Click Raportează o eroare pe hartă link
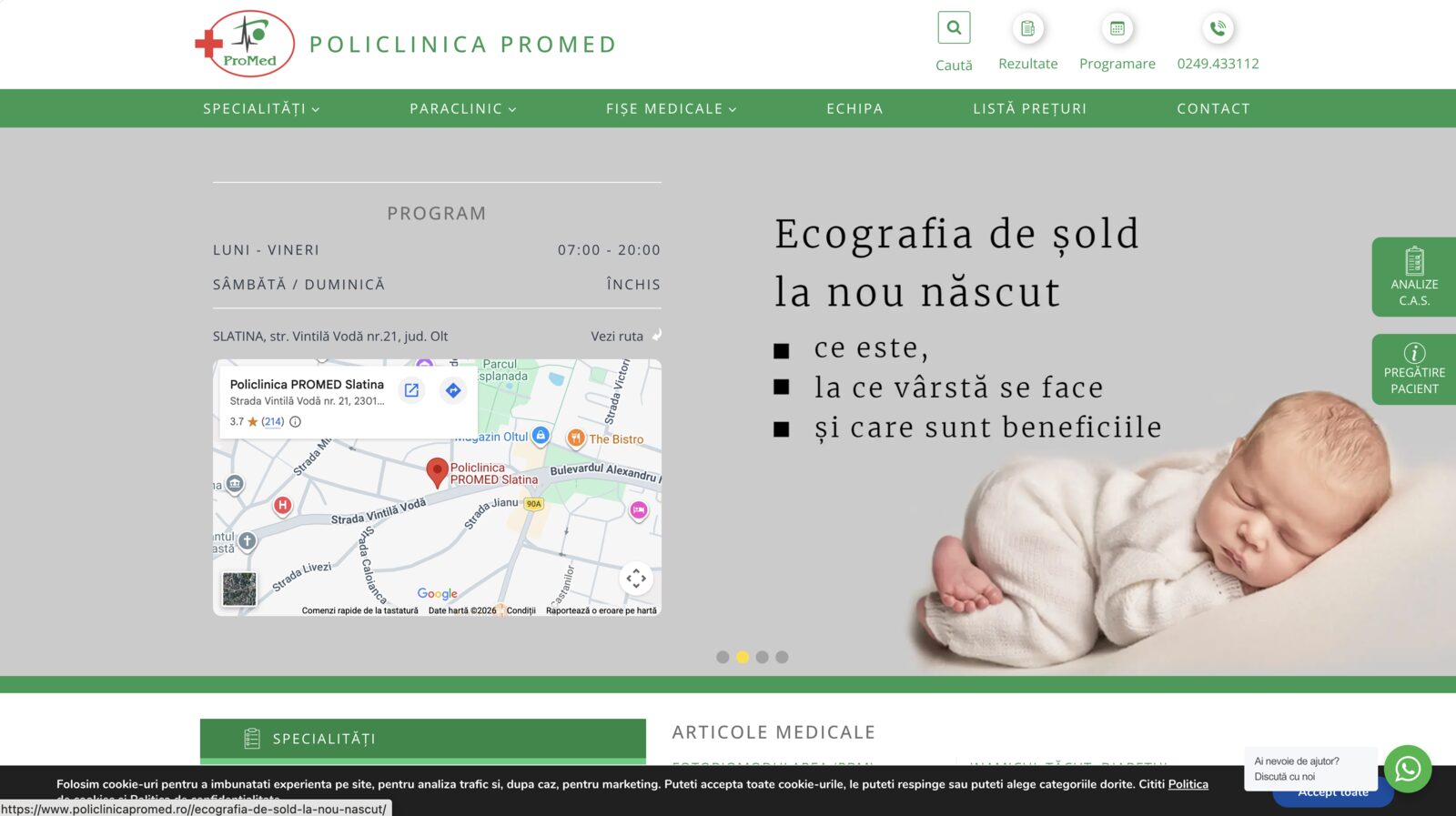Viewport: 1456px width, 816px height. pos(601,610)
